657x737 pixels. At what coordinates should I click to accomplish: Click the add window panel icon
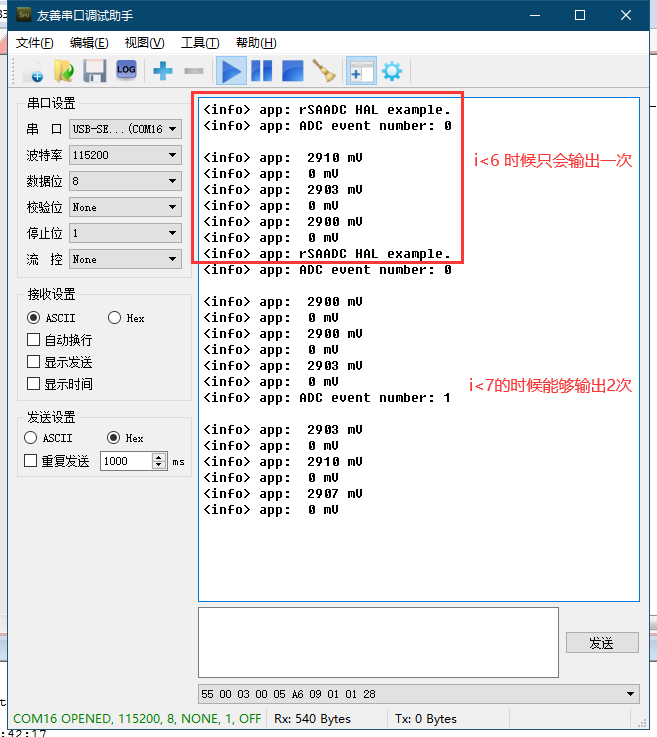click(361, 71)
